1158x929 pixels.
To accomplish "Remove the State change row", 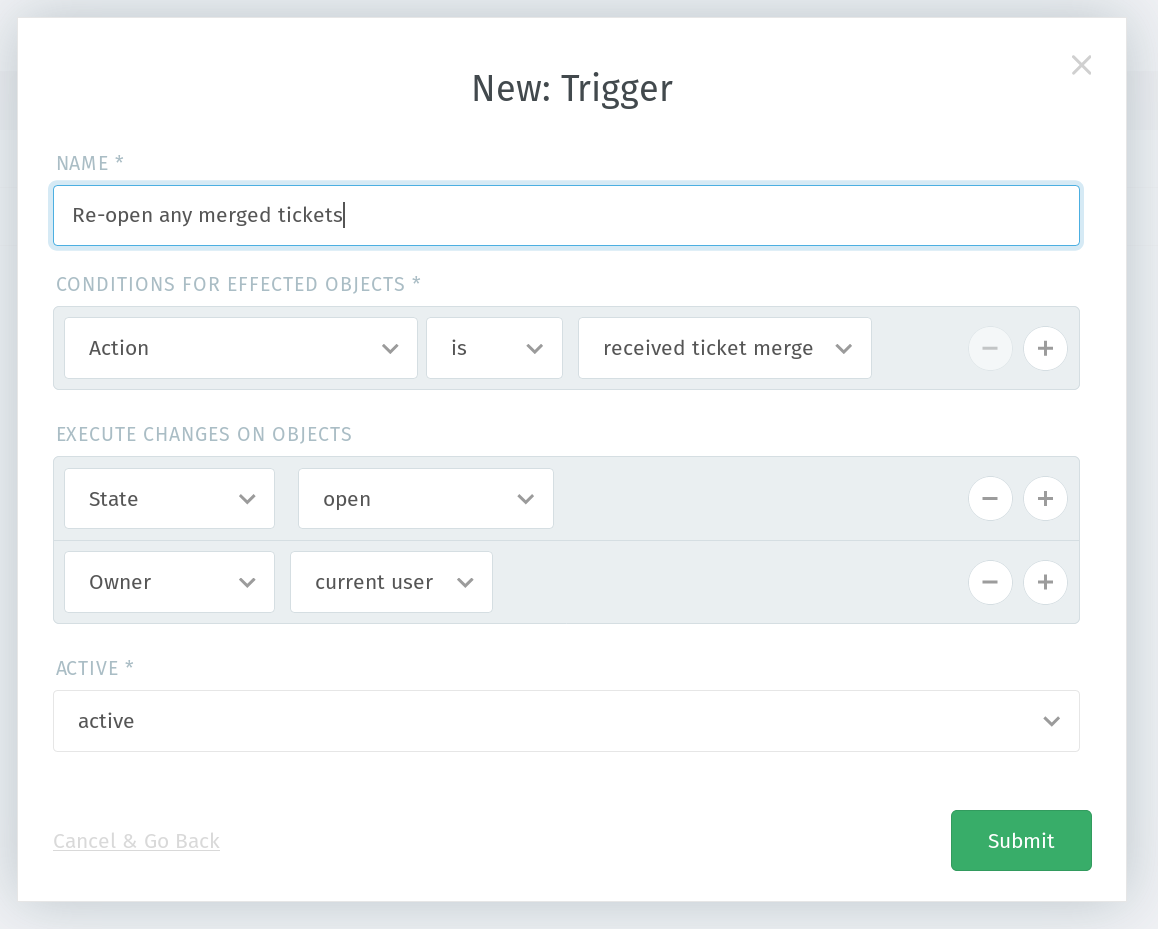I will [990, 498].
